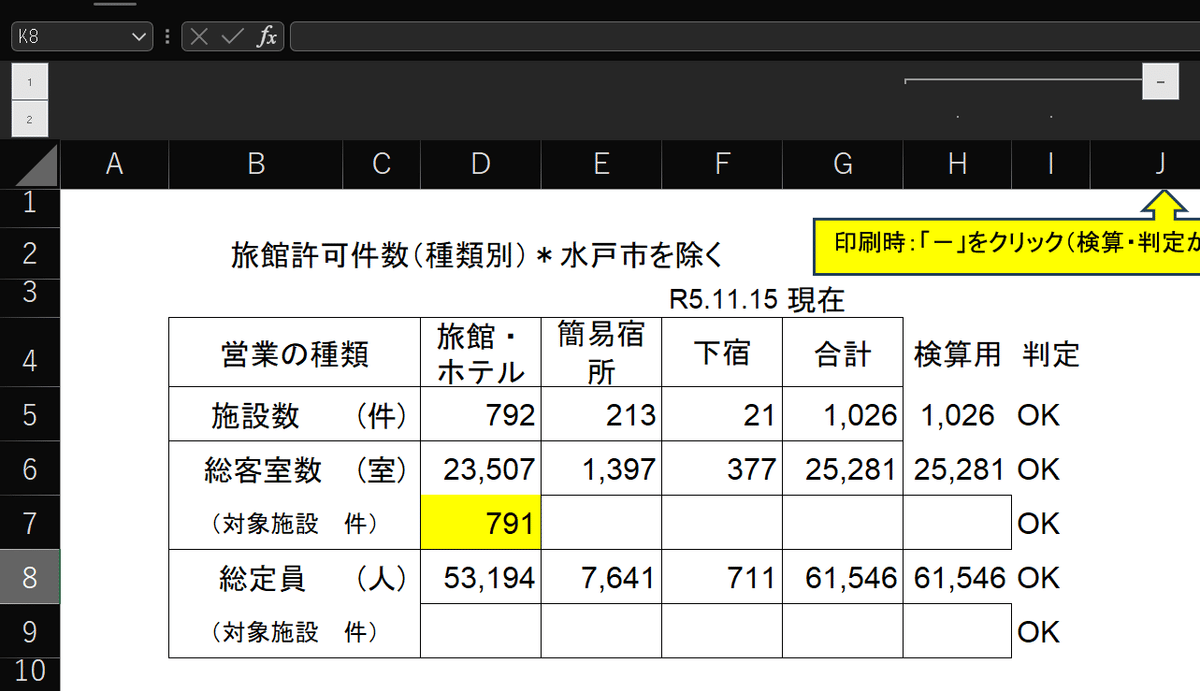
Task: Select the 下宿 header cell
Action: (x=722, y=353)
